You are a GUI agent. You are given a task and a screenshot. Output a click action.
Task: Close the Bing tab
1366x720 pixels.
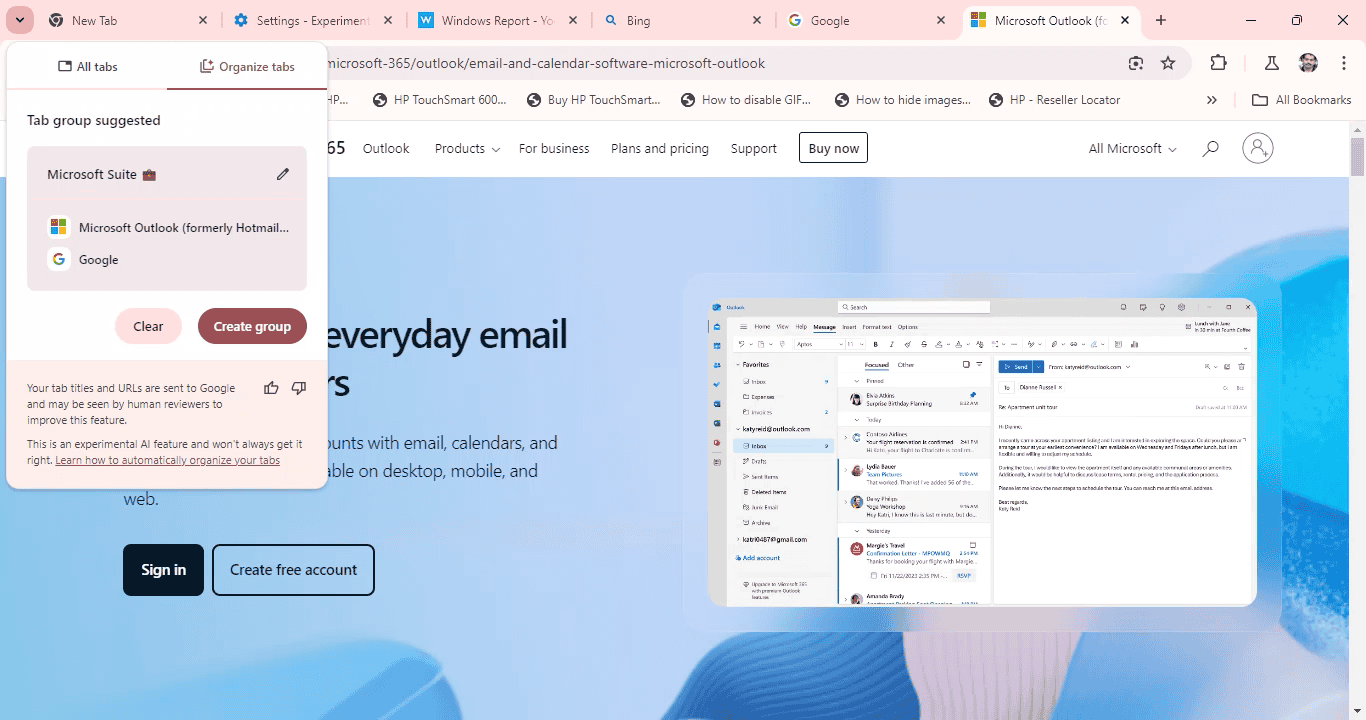pos(757,20)
